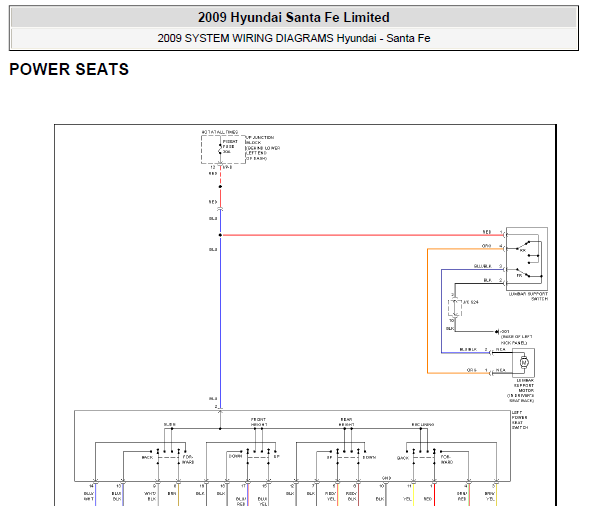Click the 'RECLINING' switch label
Image resolution: width=605 pixels, height=506 pixels.
click(422, 425)
